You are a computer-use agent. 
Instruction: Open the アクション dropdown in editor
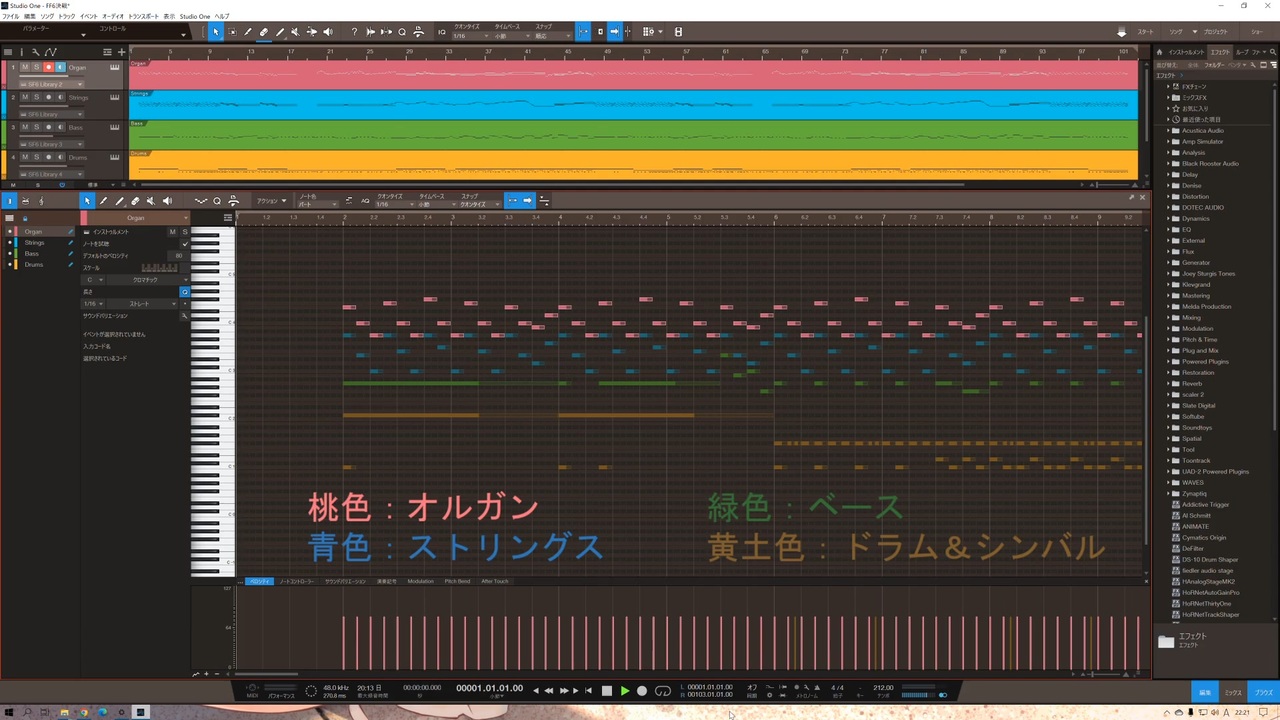coord(270,201)
